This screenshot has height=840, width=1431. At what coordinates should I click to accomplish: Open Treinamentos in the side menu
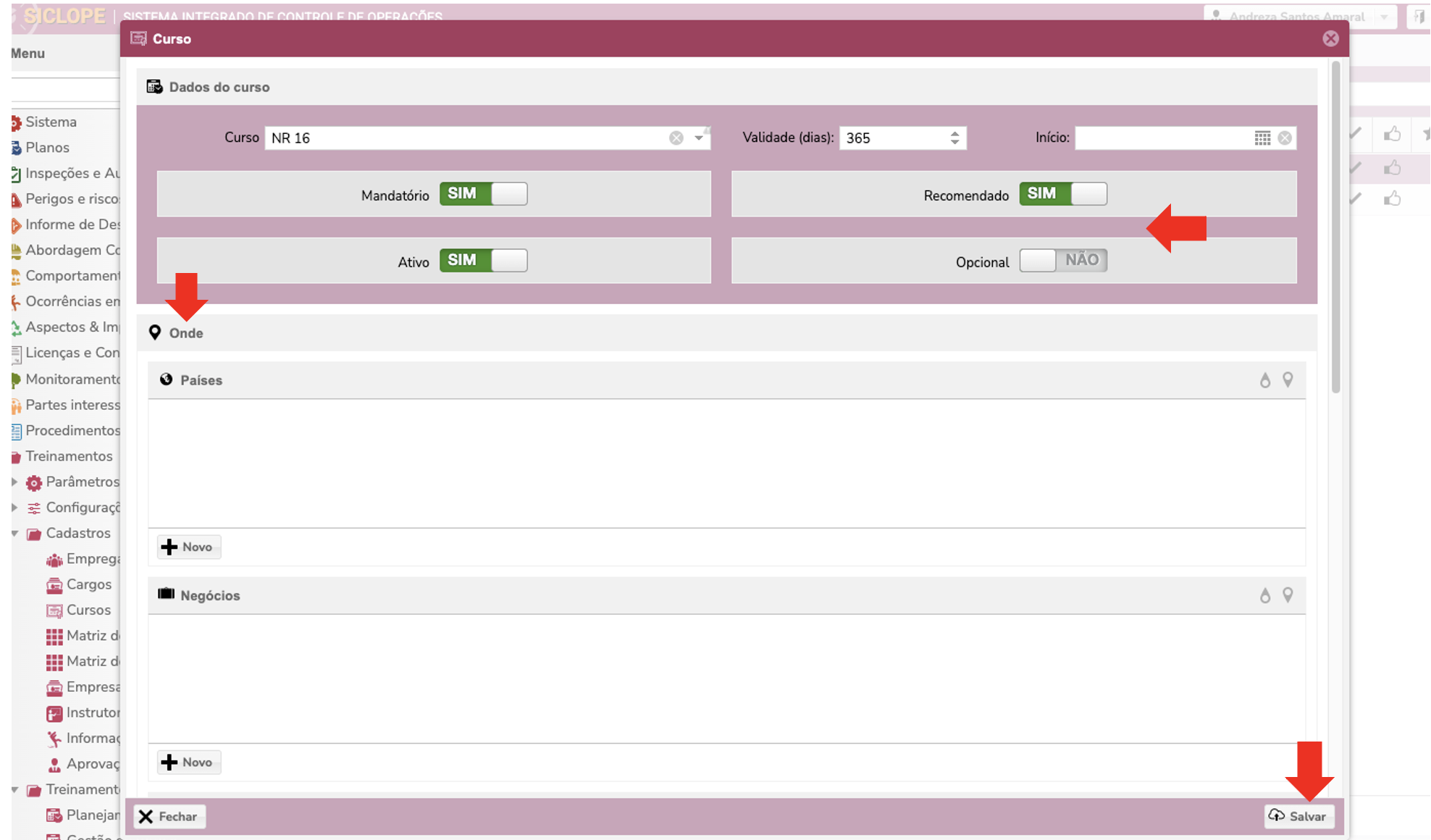tap(69, 456)
